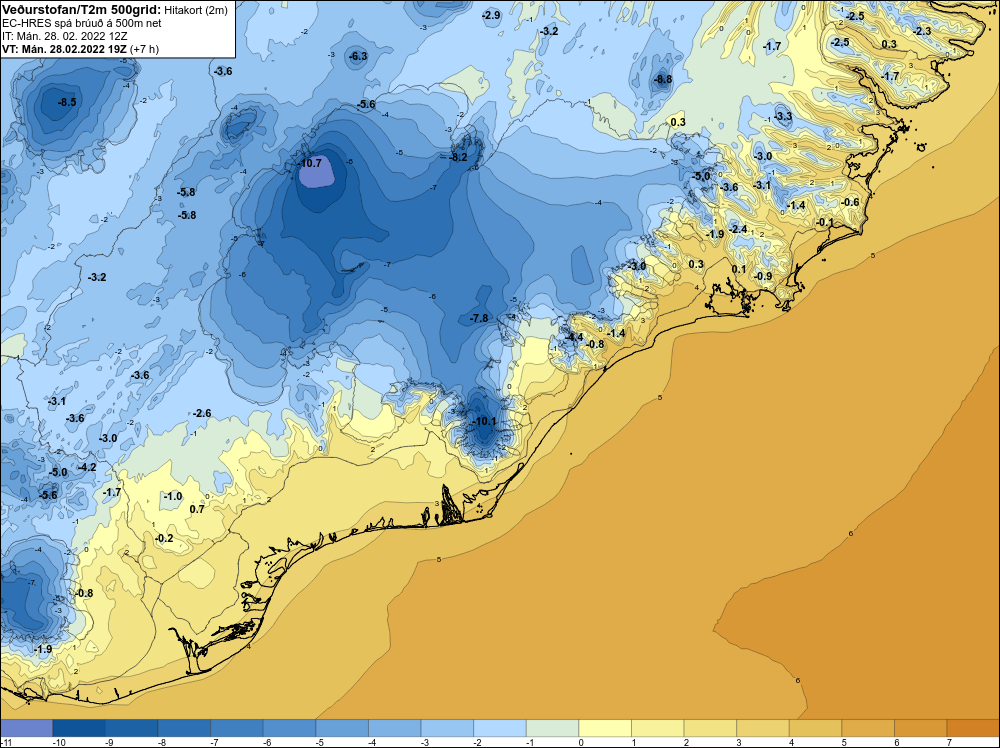Image resolution: width=1000 pixels, height=748 pixels.
Task: Click the -3.3 temperature value on the map
Action: click(783, 117)
